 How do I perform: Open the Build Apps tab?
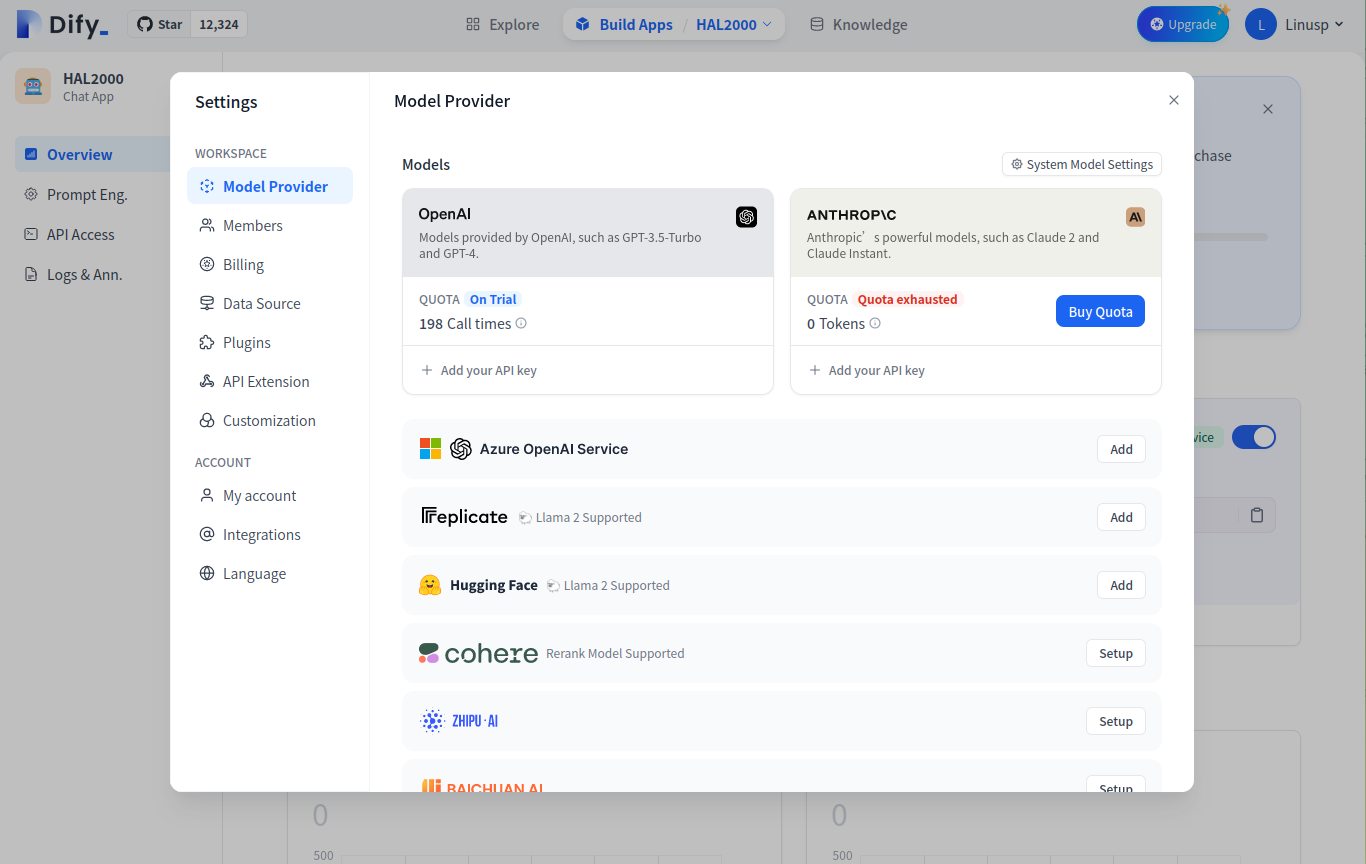pyautogui.click(x=624, y=24)
